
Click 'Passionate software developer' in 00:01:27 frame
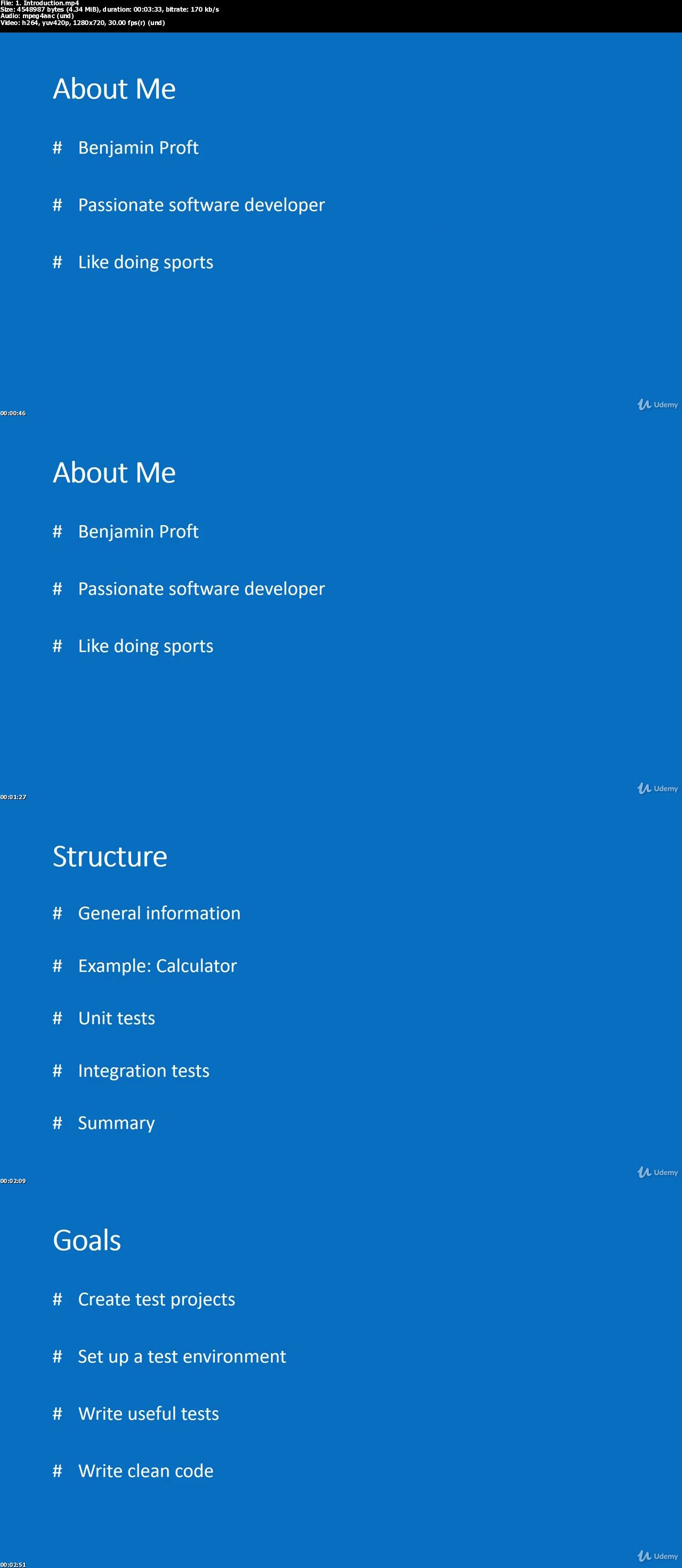201,589
